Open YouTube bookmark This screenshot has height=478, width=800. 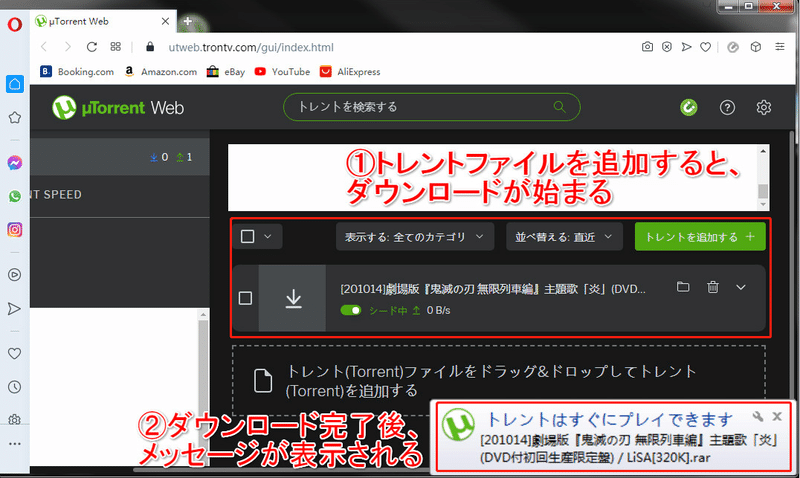pos(282,71)
